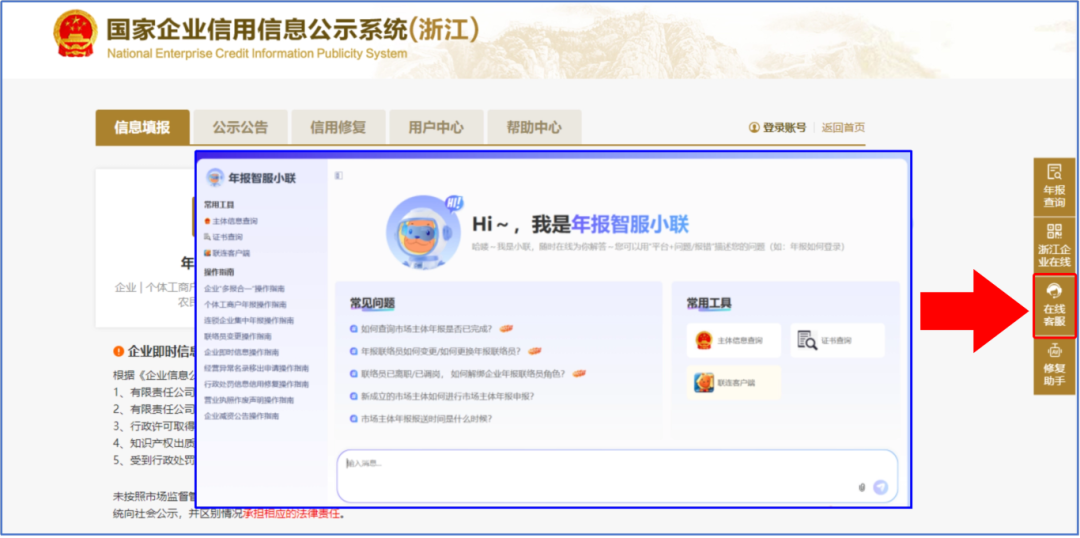1080x538 pixels.
Task: Open 企业减资公告操作指南 guide
Action: tap(242, 416)
